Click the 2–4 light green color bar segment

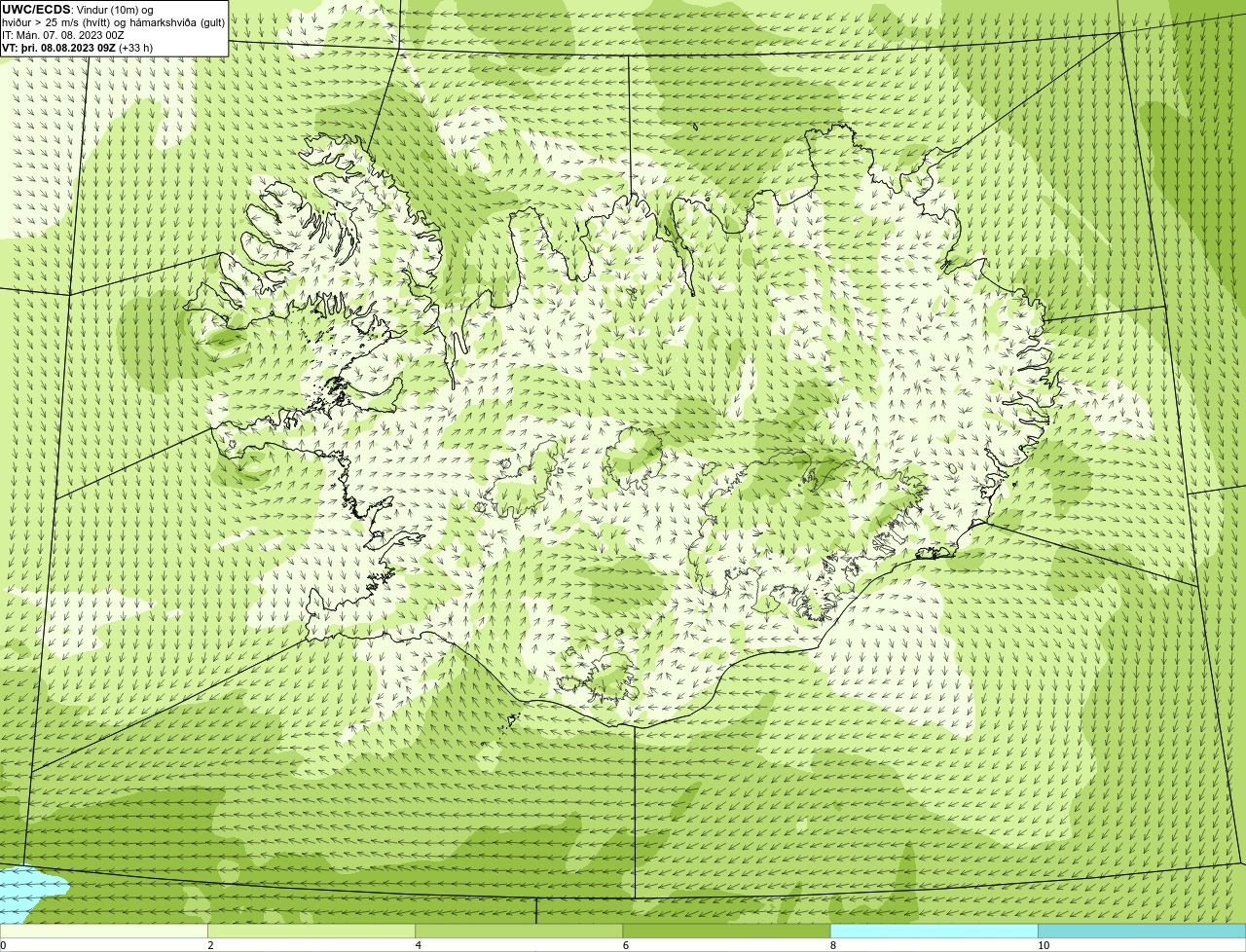coord(311,932)
